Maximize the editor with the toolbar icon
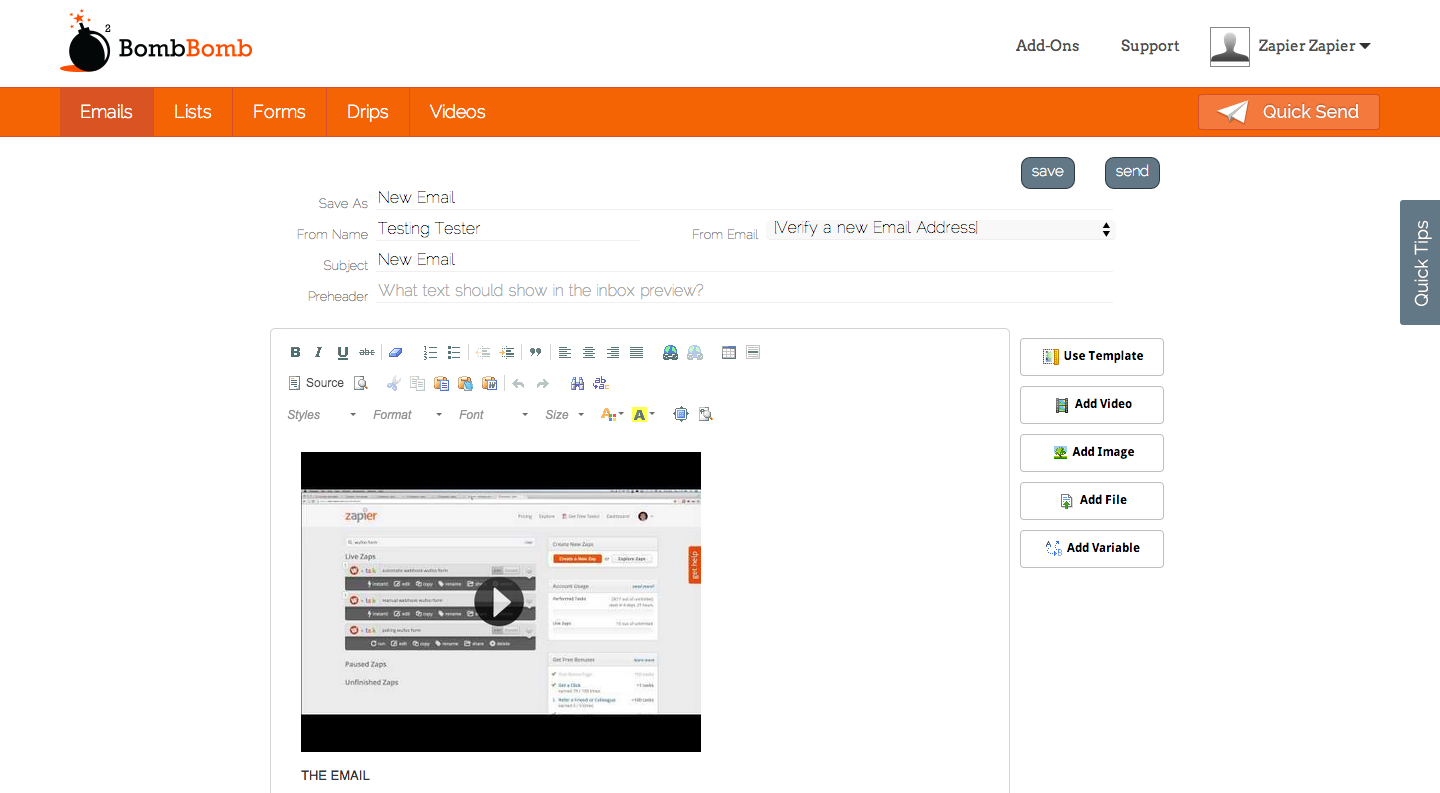 point(681,414)
